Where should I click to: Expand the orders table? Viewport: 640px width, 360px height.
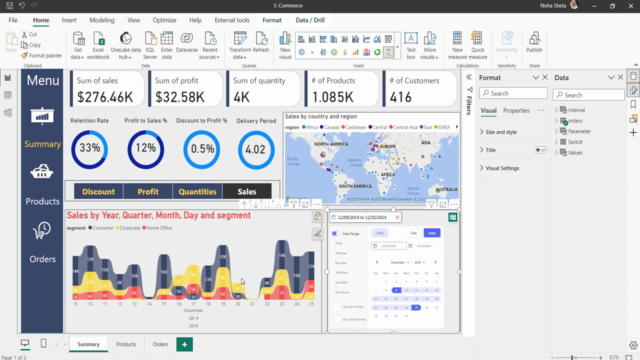[x=556, y=120]
